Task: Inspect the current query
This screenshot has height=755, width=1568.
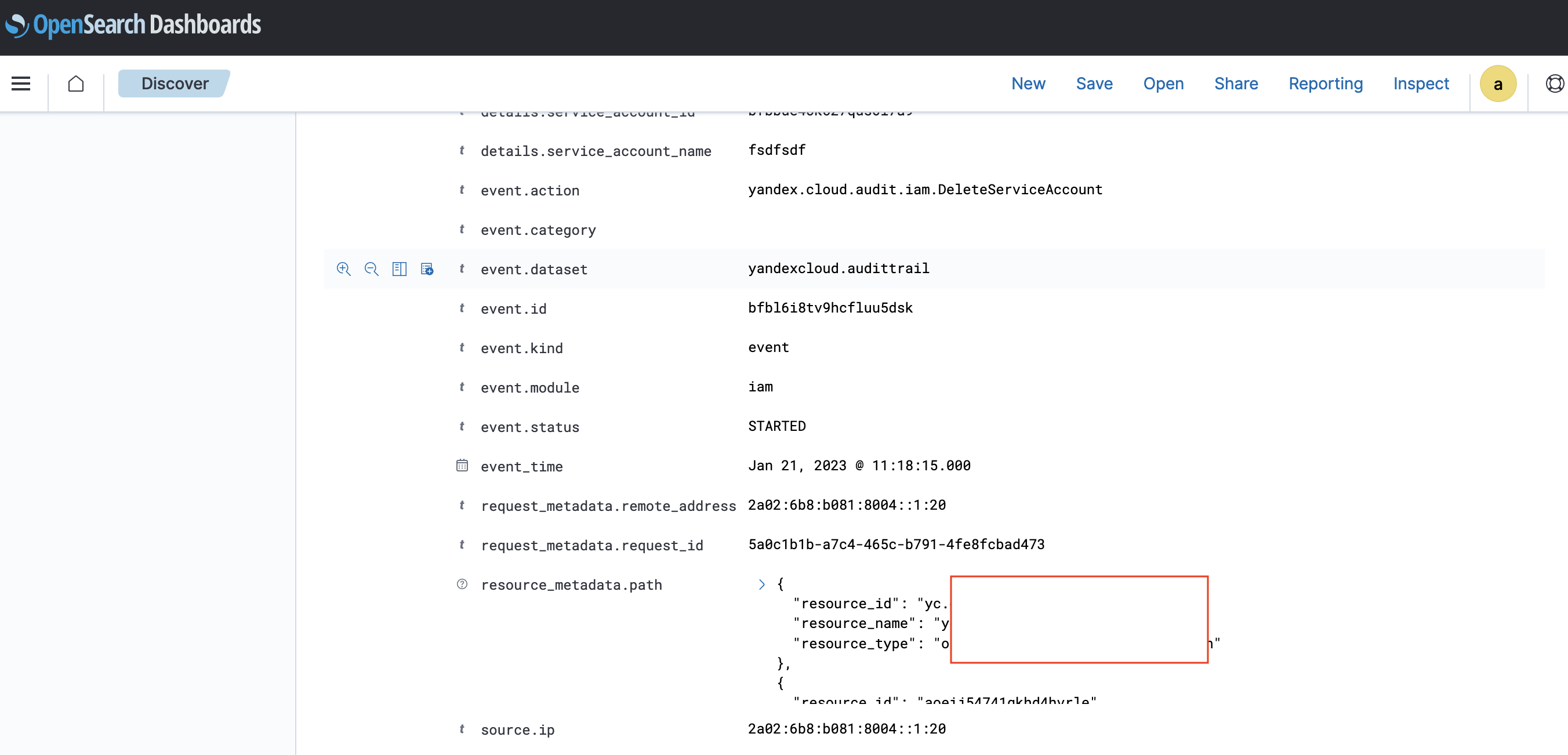Action: click(x=1421, y=84)
